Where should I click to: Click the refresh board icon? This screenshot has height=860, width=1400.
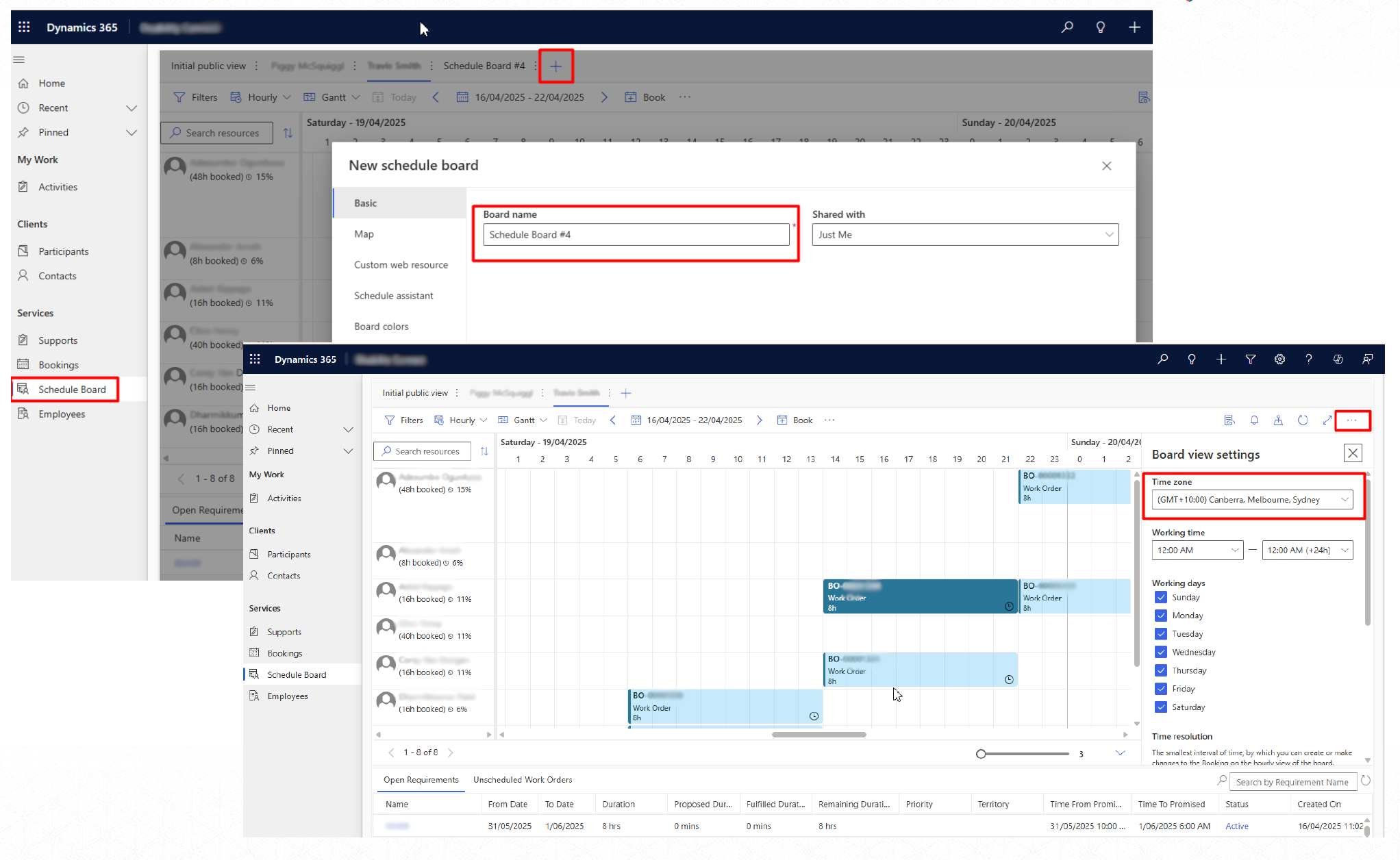(x=1303, y=420)
